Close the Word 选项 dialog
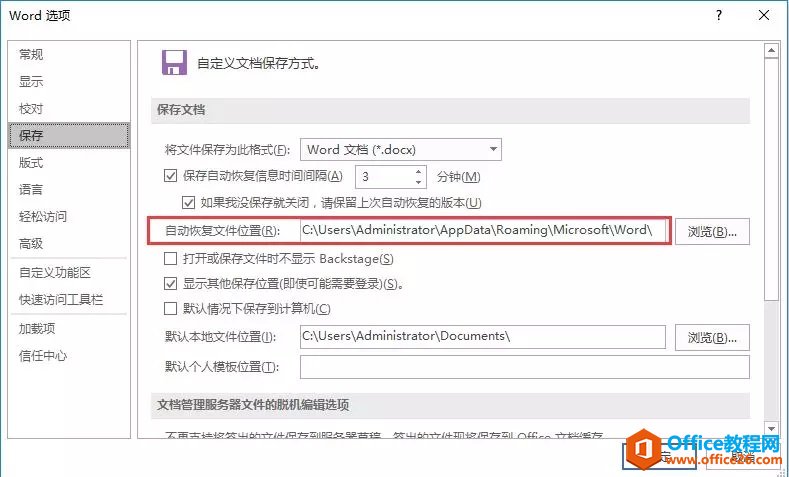This screenshot has height=477, width=789. click(x=763, y=16)
